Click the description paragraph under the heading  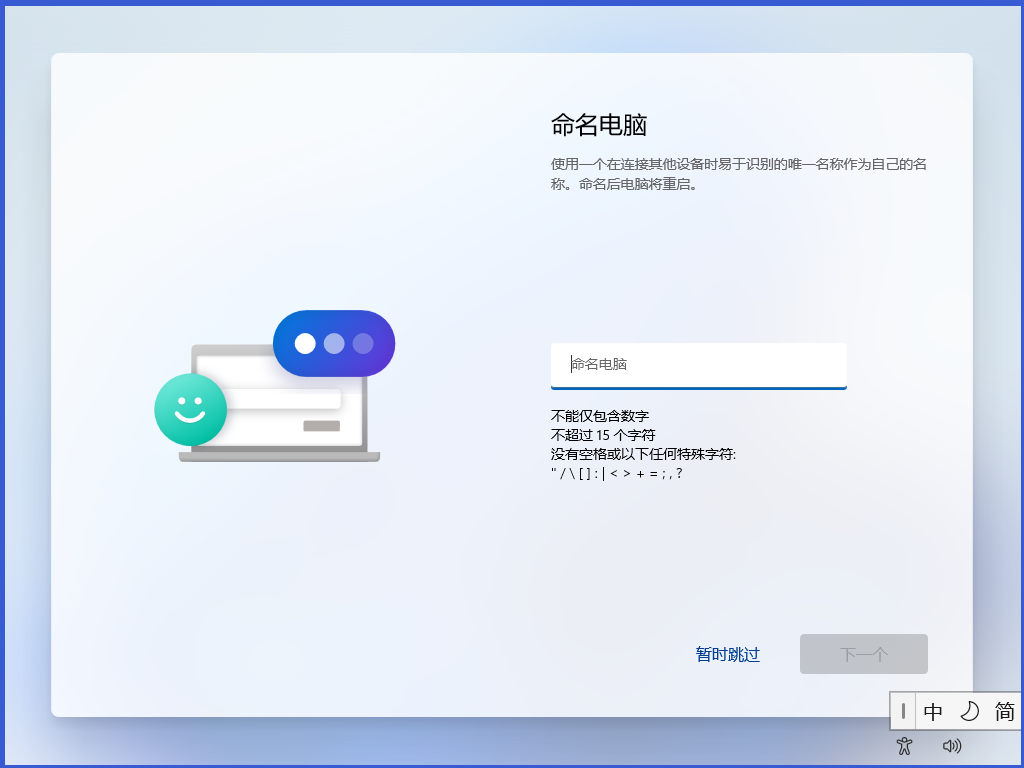click(738, 174)
